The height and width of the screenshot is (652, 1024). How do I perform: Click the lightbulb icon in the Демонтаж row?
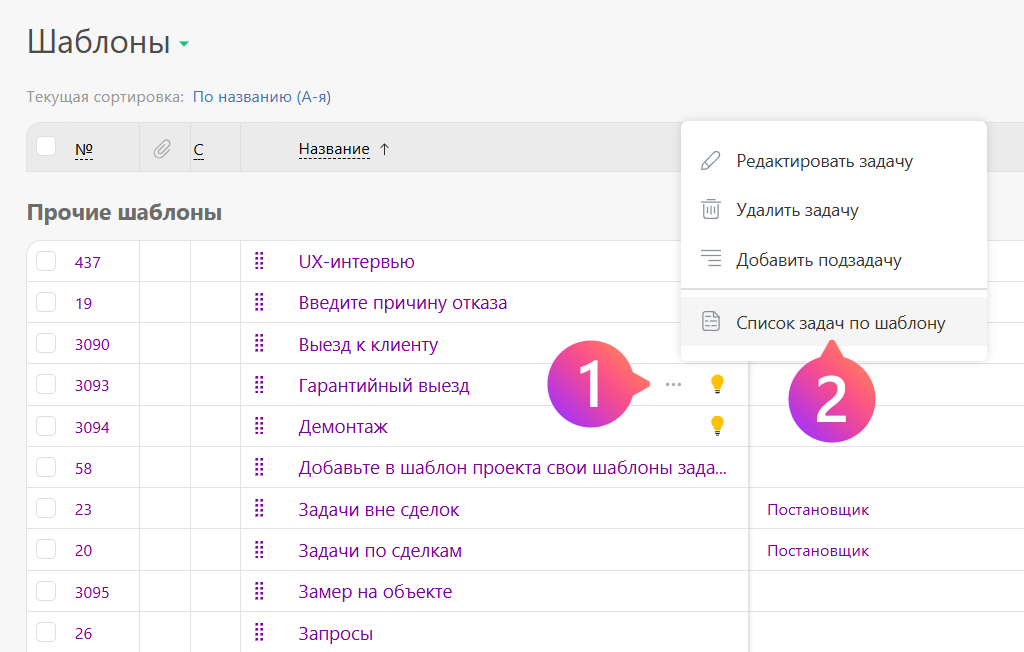[x=716, y=426]
